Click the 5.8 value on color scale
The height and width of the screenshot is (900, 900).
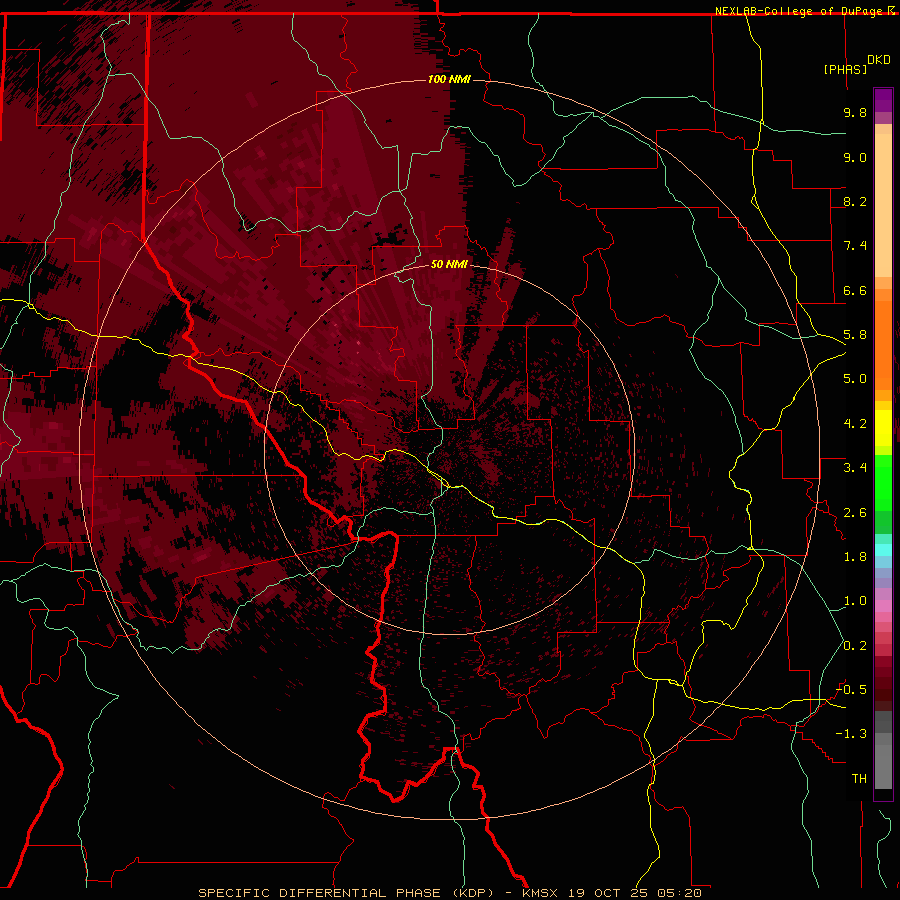tap(855, 335)
